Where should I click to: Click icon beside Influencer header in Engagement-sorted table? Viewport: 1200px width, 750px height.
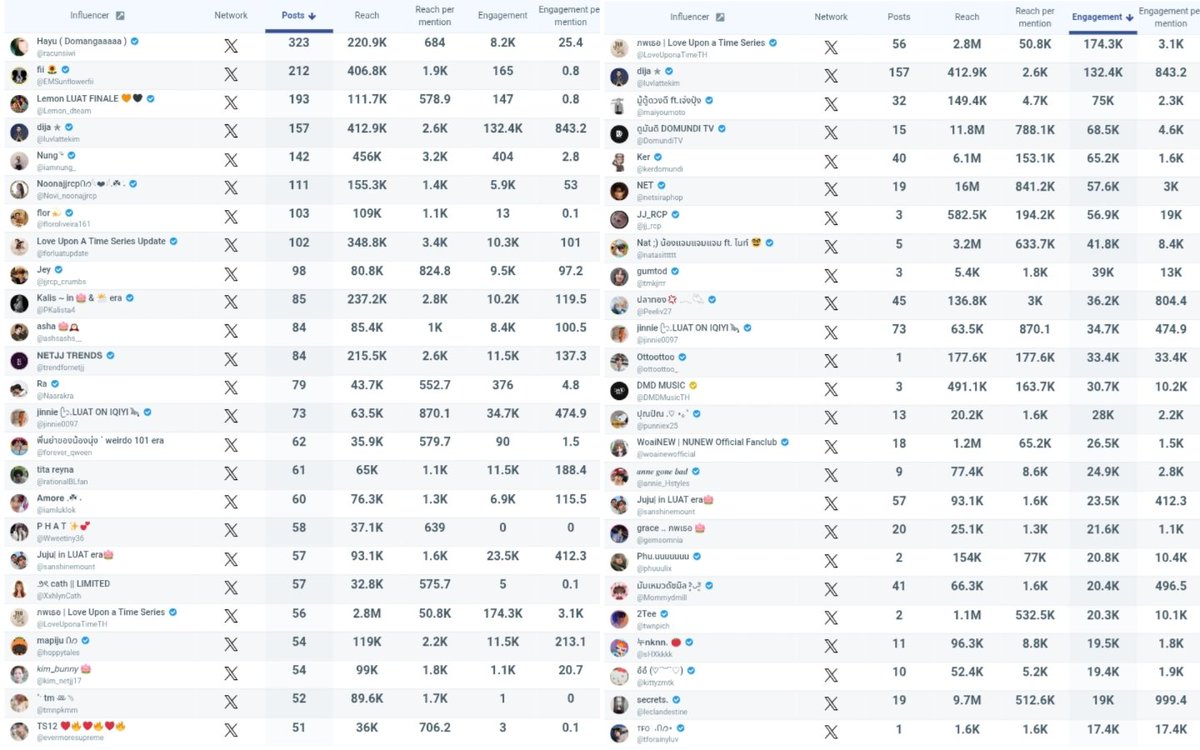point(720,17)
